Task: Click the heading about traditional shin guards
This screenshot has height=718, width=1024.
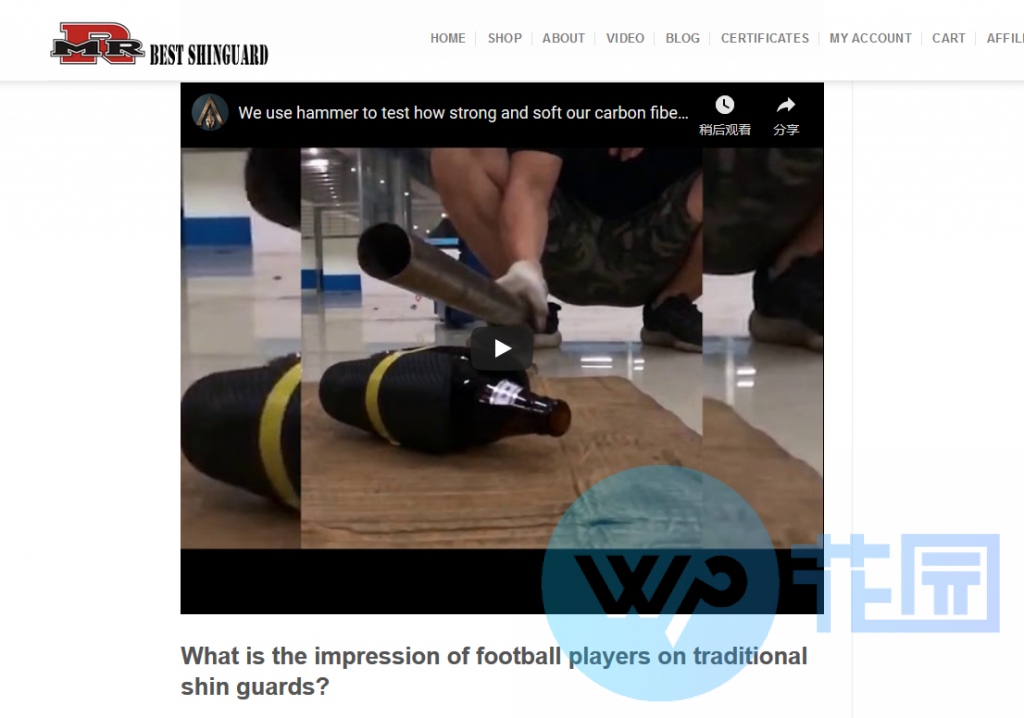Action: click(494, 671)
